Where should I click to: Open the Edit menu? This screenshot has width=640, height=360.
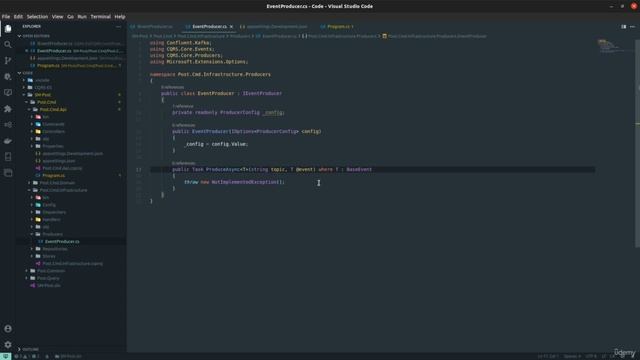pos(18,17)
